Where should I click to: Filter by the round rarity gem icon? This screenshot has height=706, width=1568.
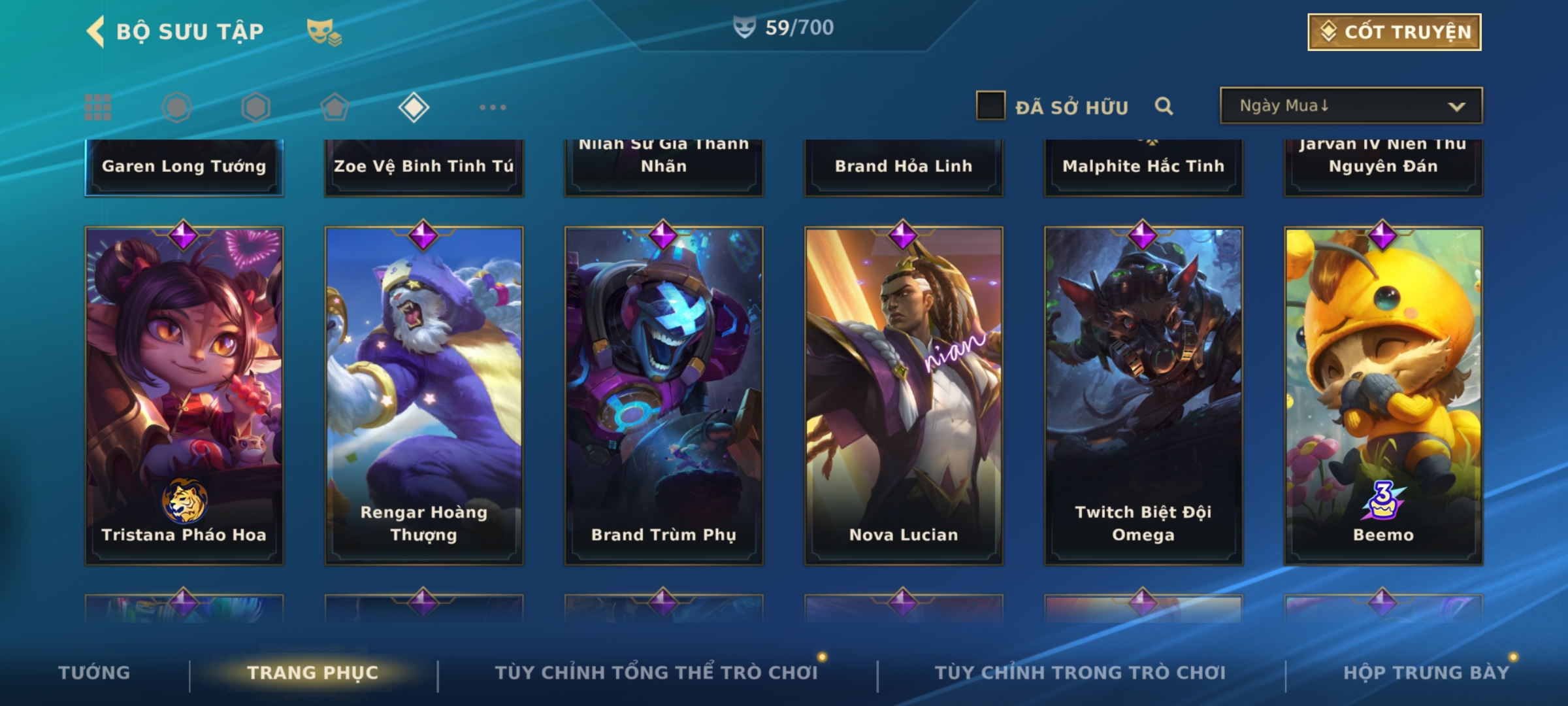176,107
